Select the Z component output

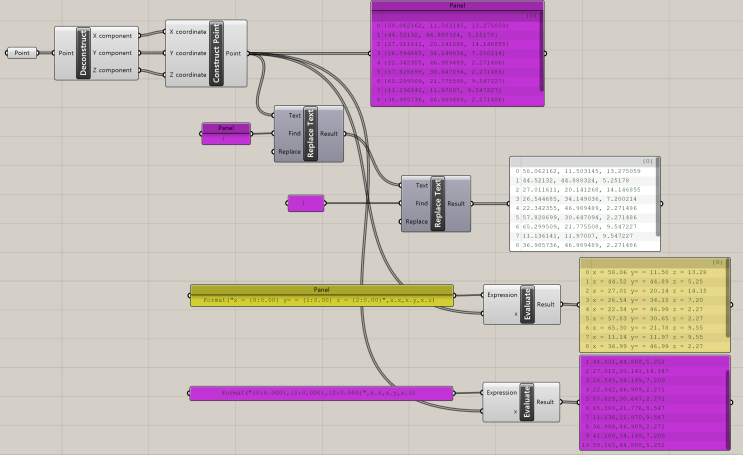(112, 70)
